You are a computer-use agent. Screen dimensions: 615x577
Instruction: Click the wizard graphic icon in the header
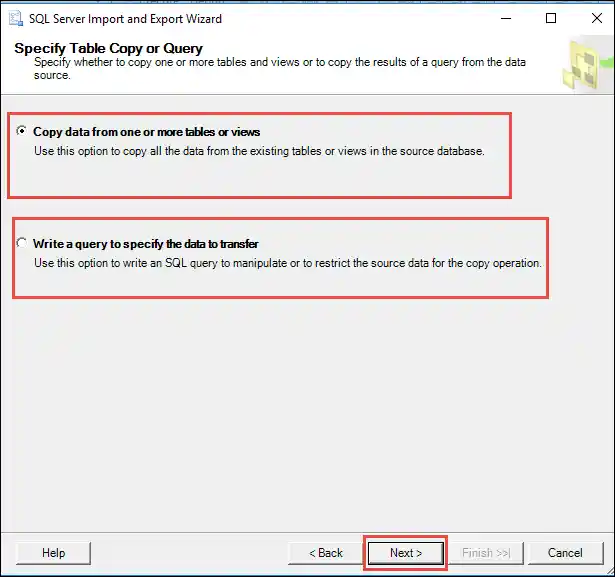click(587, 65)
